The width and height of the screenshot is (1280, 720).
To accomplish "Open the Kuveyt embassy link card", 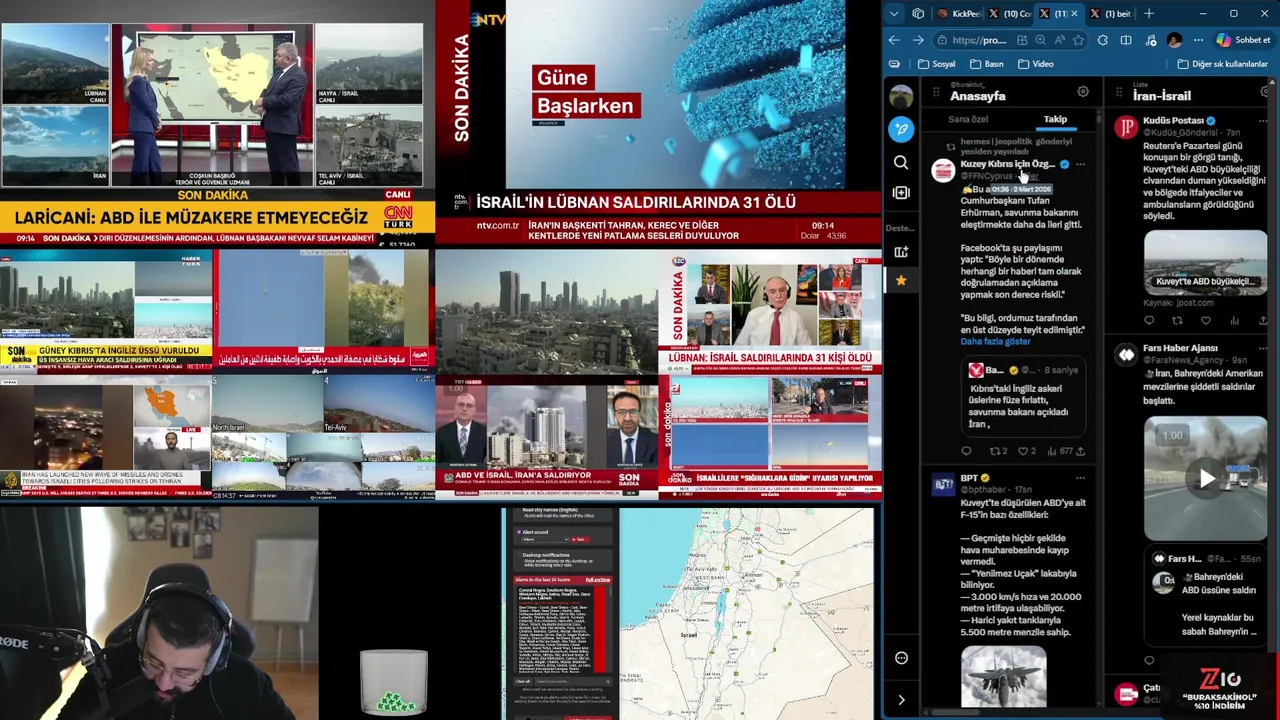I will (1205, 262).
